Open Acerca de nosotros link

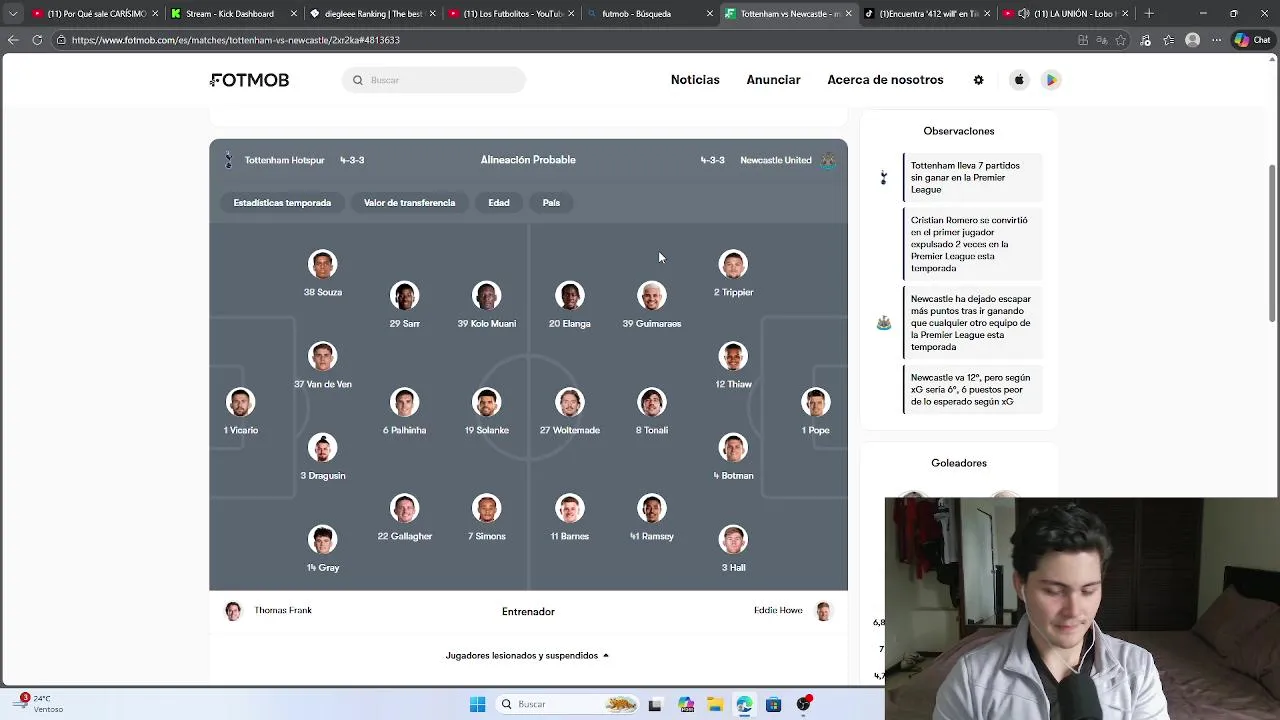[885, 80]
